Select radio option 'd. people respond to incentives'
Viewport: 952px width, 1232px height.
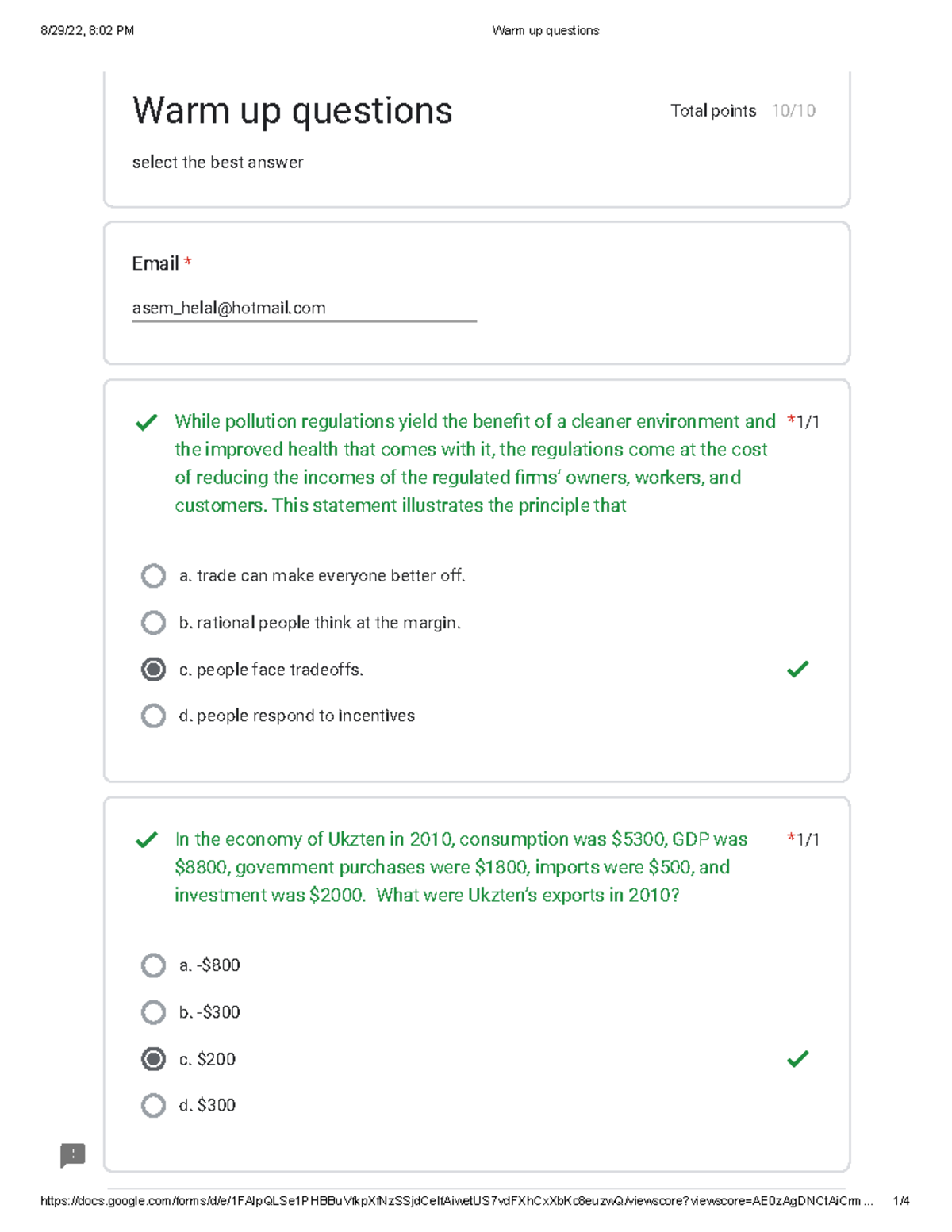click(153, 716)
